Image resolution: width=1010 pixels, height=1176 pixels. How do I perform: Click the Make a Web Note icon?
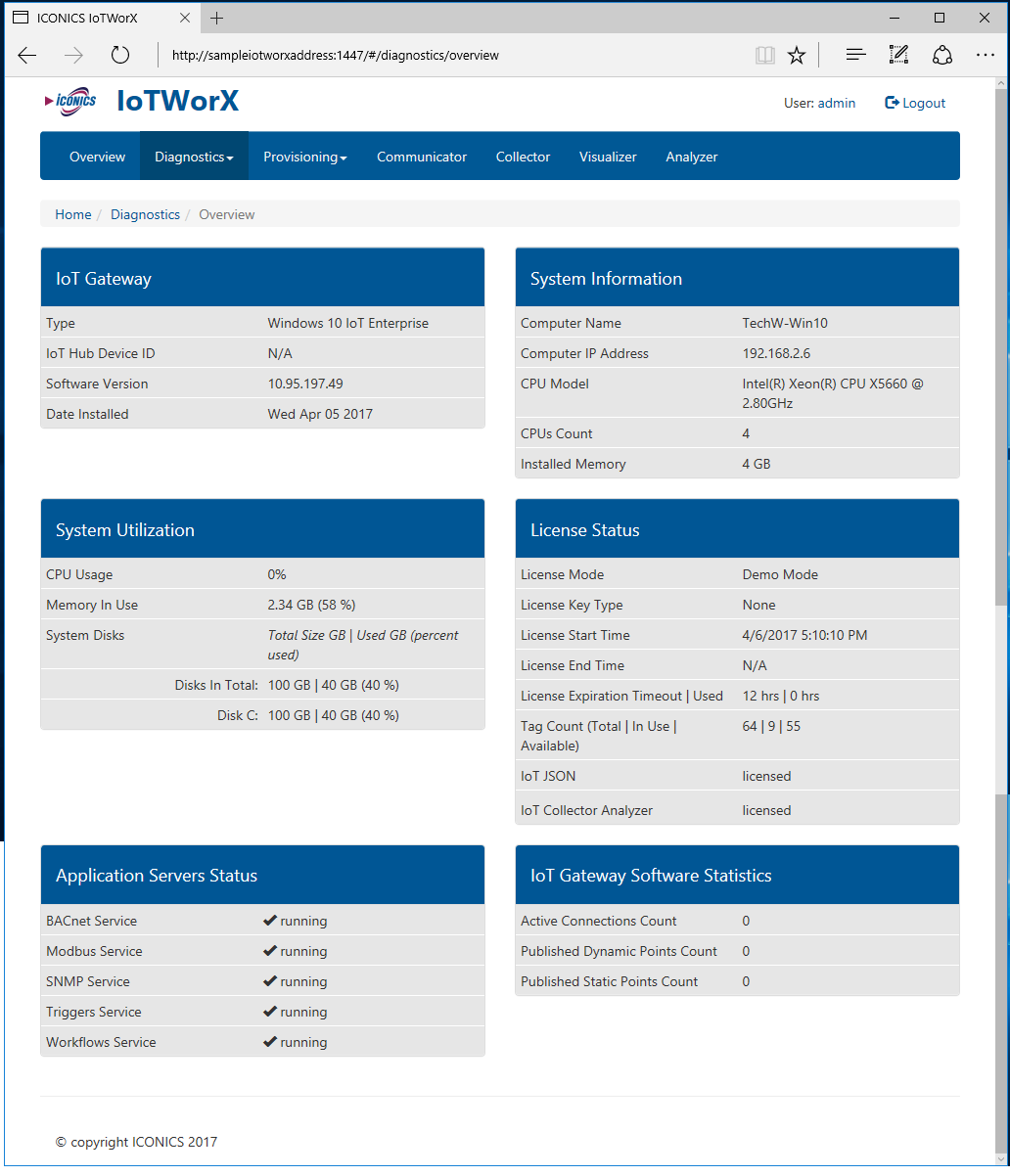(898, 56)
